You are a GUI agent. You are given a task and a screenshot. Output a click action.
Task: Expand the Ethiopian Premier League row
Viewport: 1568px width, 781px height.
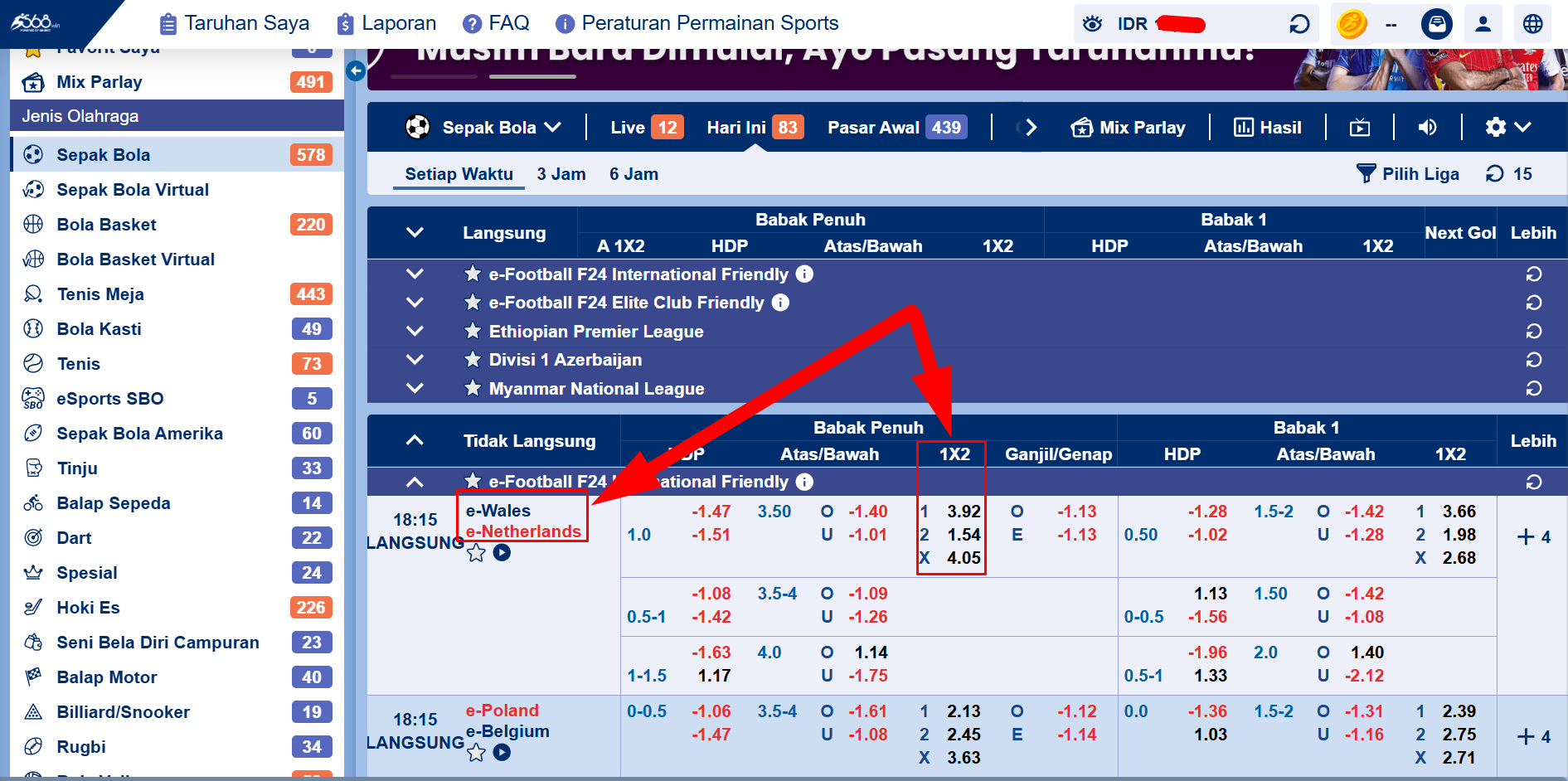pyautogui.click(x=415, y=331)
